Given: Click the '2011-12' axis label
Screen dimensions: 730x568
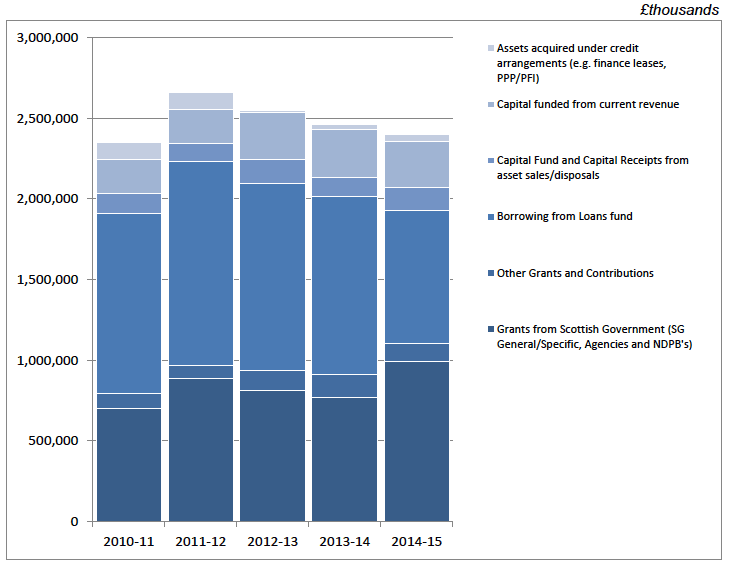Looking at the screenshot, I should 201,542.
